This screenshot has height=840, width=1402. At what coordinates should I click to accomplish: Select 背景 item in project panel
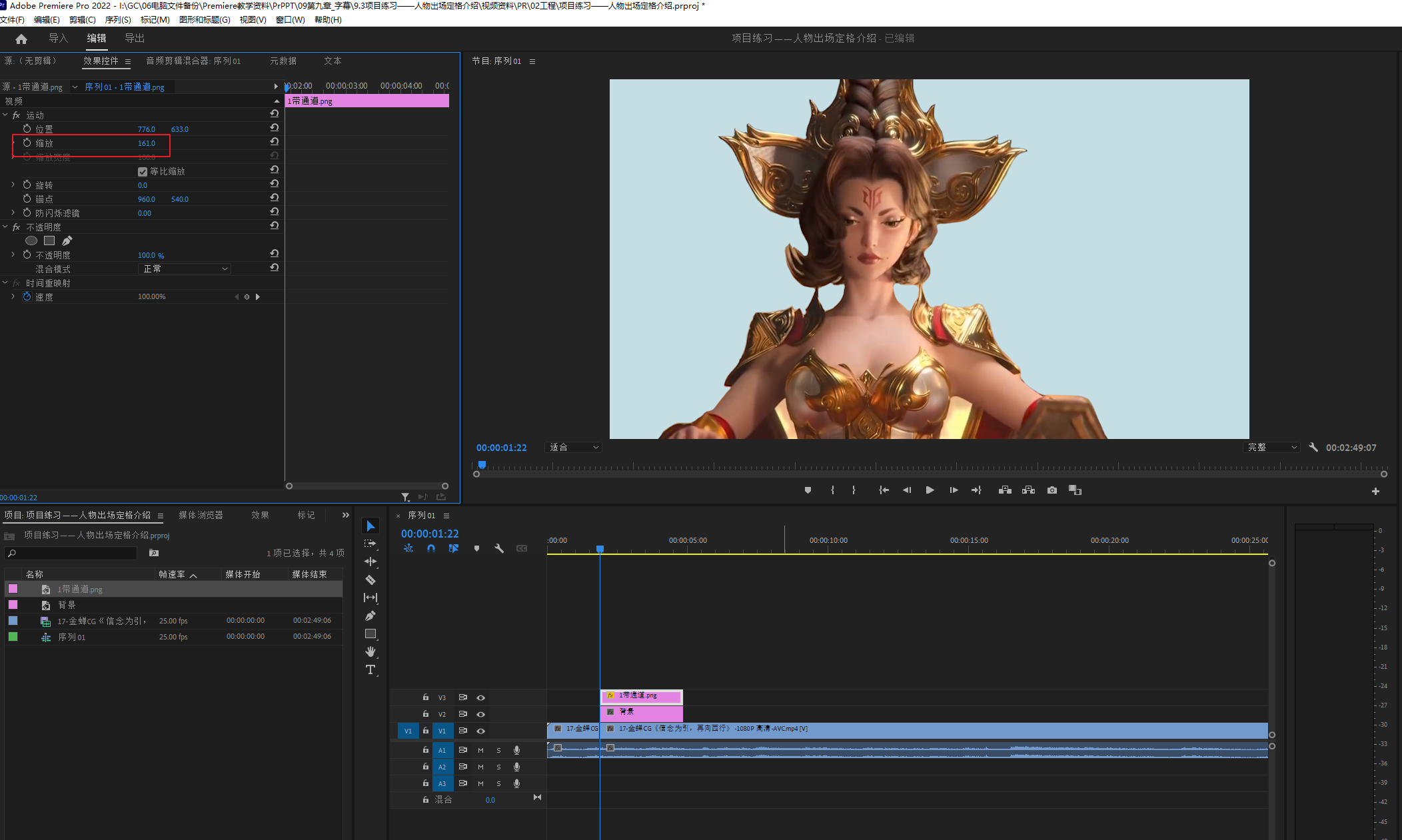pyautogui.click(x=67, y=605)
